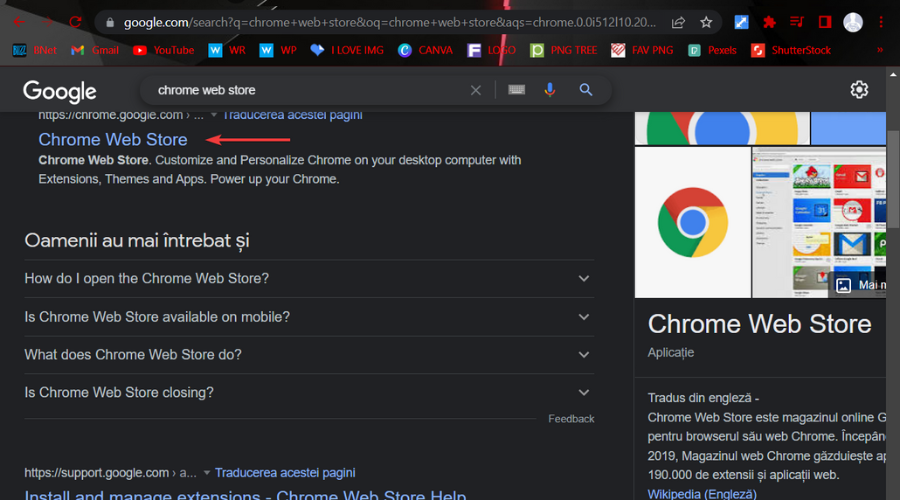Open the LOGO bookmark
The image size is (900, 500).
pos(491,51)
